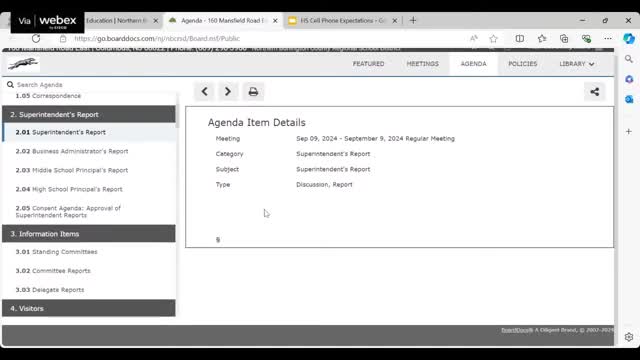Image resolution: width=640 pixels, height=360 pixels.
Task: Expand the Library dropdown menu
Action: pos(576,64)
